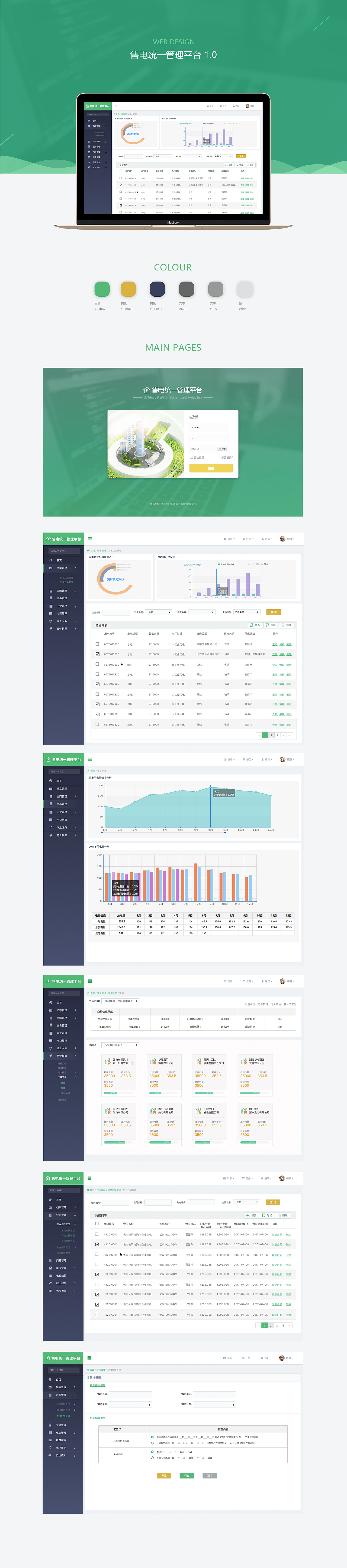The width and height of the screenshot is (347, 1568).
Task: Click company icon on 黄冈大别山 card
Action: 198,1061
